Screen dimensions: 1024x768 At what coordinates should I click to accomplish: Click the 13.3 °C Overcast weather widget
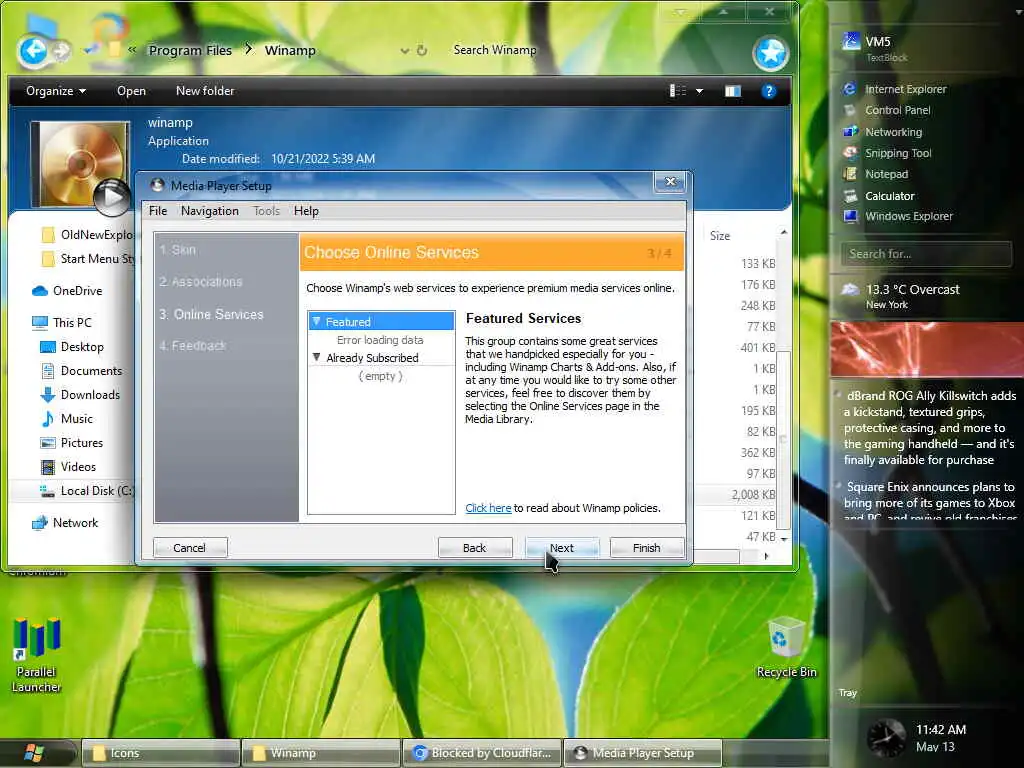click(x=901, y=295)
